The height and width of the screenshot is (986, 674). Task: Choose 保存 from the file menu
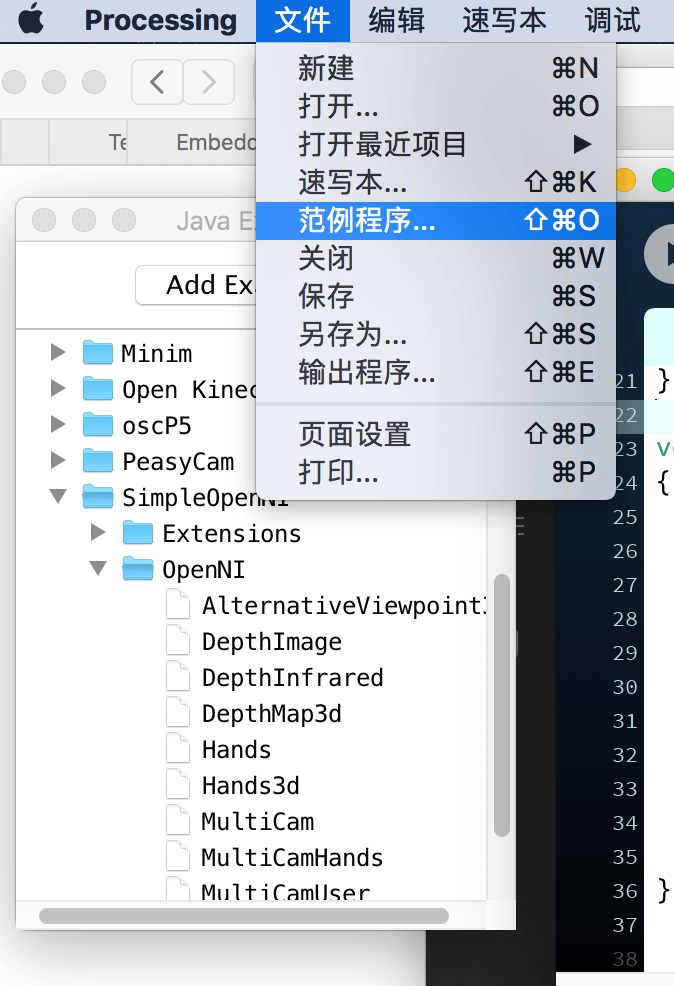pos(436,296)
